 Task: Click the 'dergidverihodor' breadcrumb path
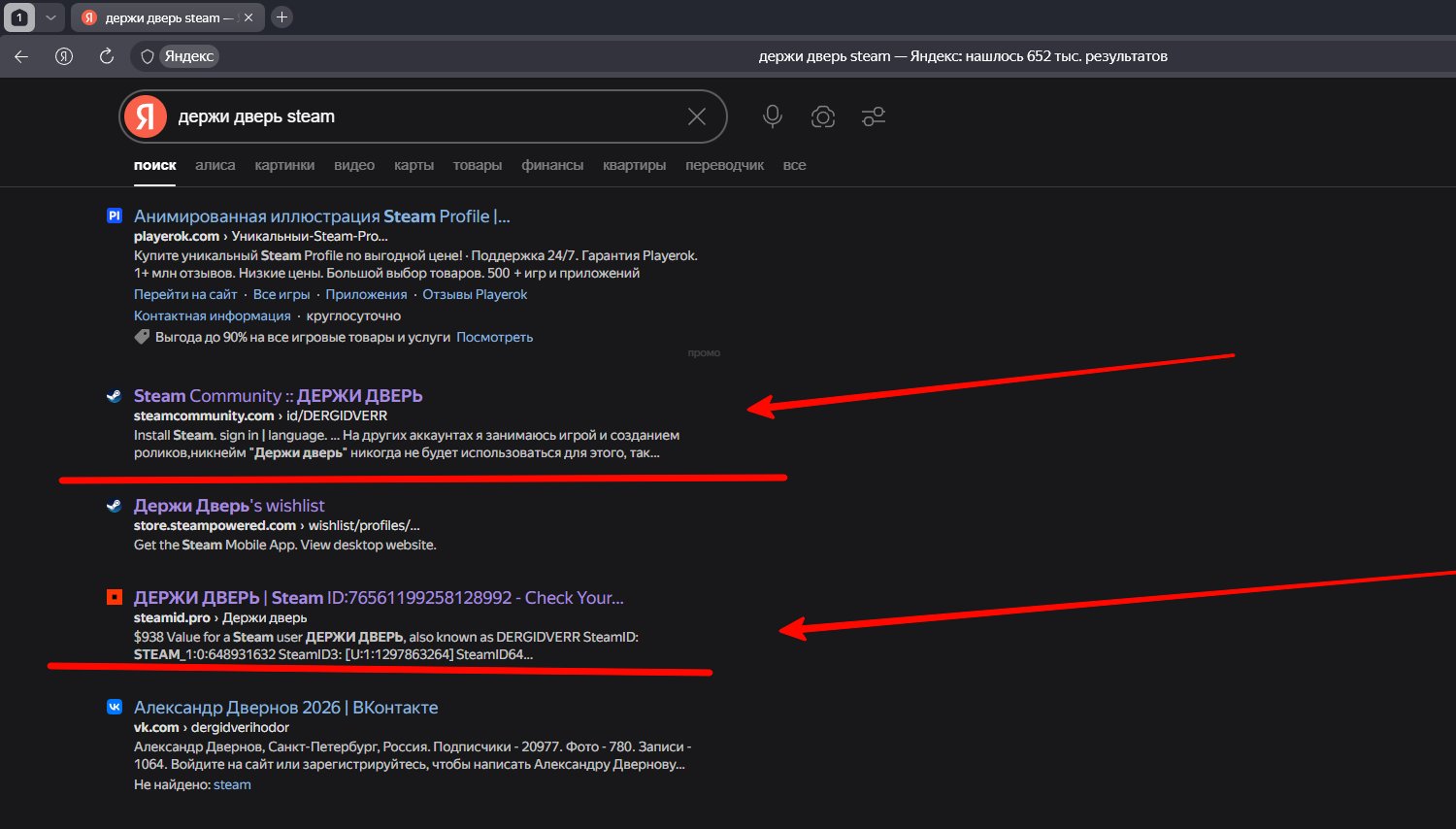240,727
